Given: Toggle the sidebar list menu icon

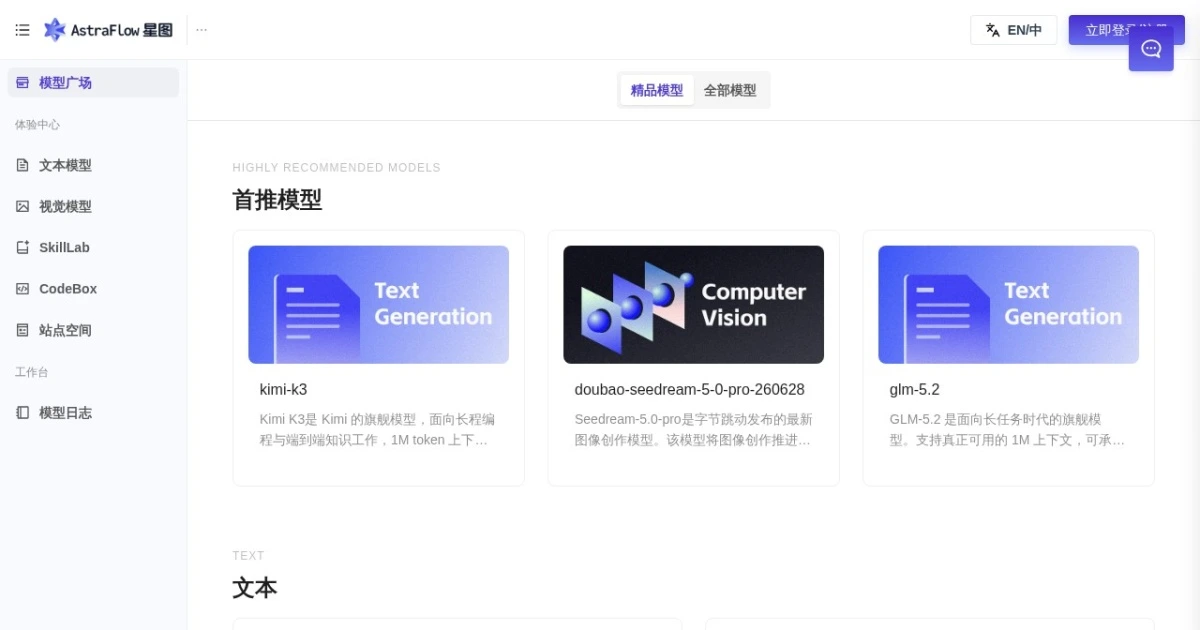Looking at the screenshot, I should click(22, 30).
